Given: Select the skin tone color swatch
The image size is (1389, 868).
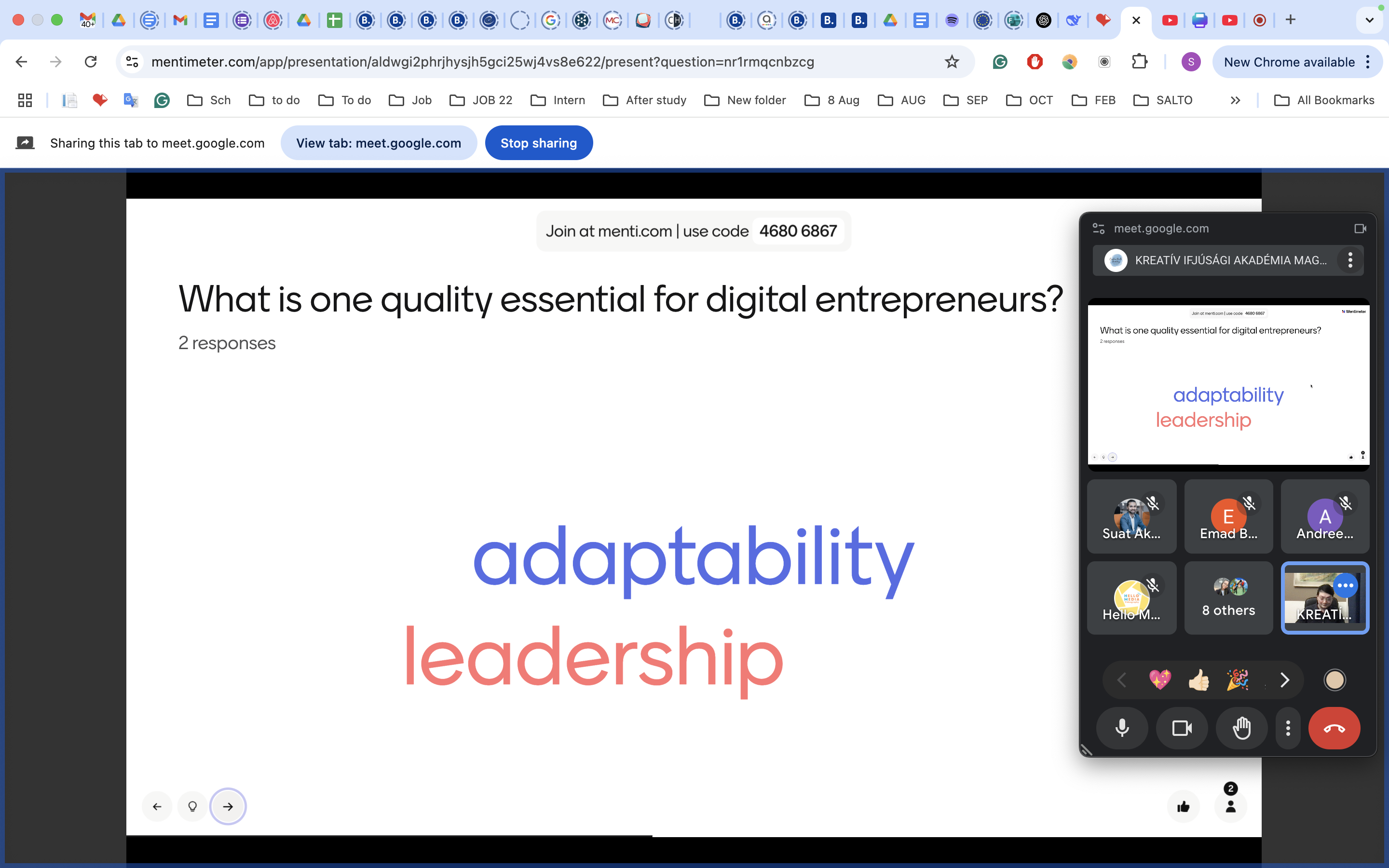Looking at the screenshot, I should click(1335, 680).
